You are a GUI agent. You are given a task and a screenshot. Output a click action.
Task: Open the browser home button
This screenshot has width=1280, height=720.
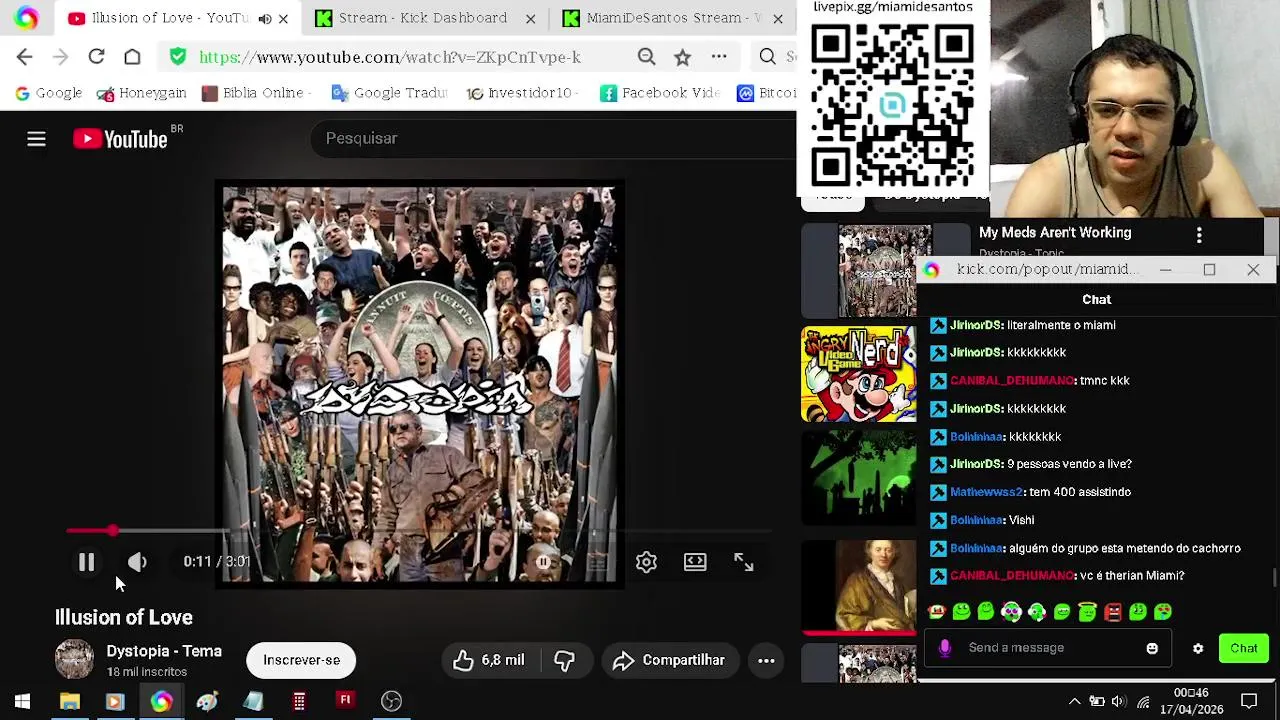[x=132, y=57]
